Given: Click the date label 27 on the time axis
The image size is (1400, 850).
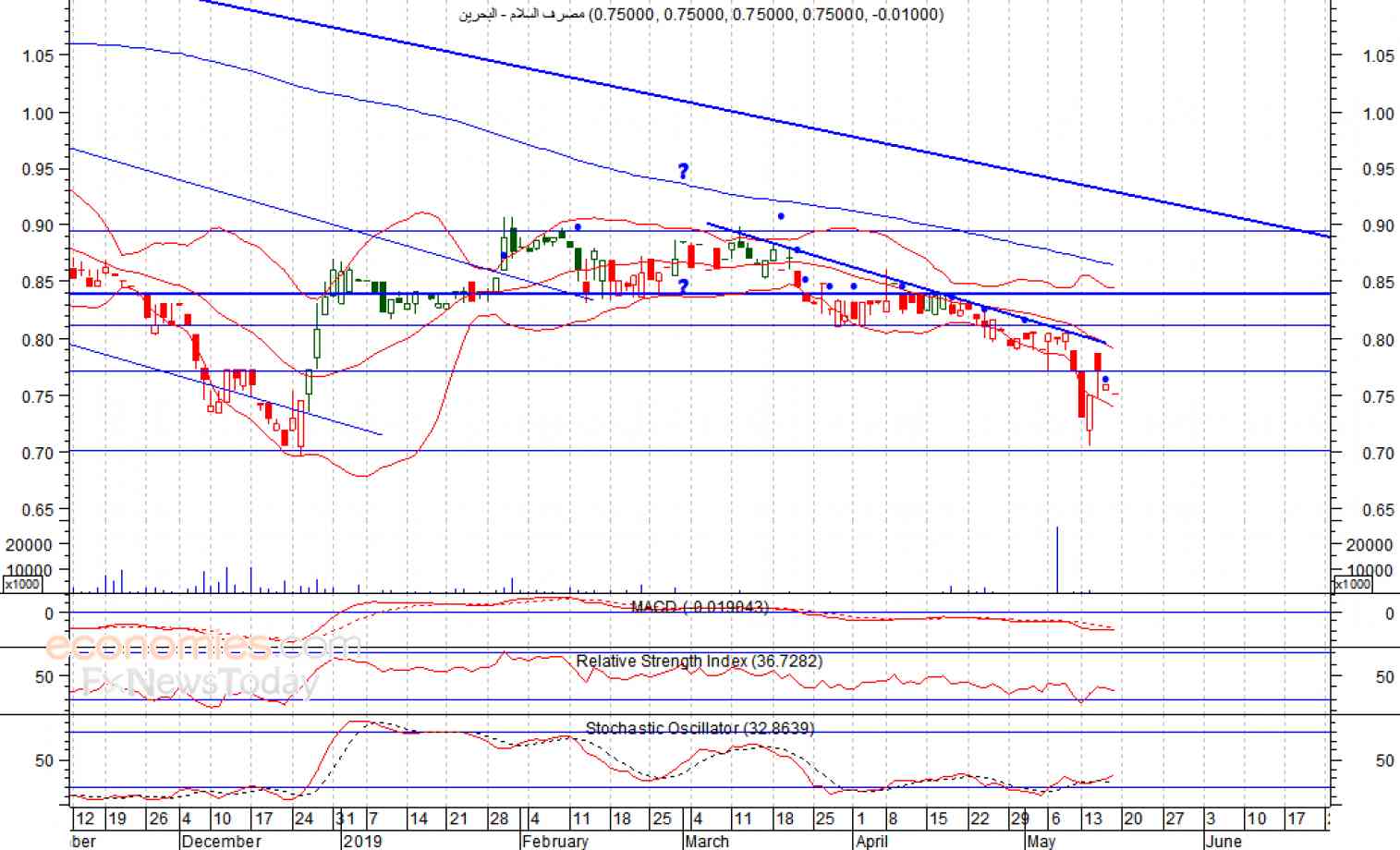Looking at the screenshot, I should click(x=1174, y=819).
